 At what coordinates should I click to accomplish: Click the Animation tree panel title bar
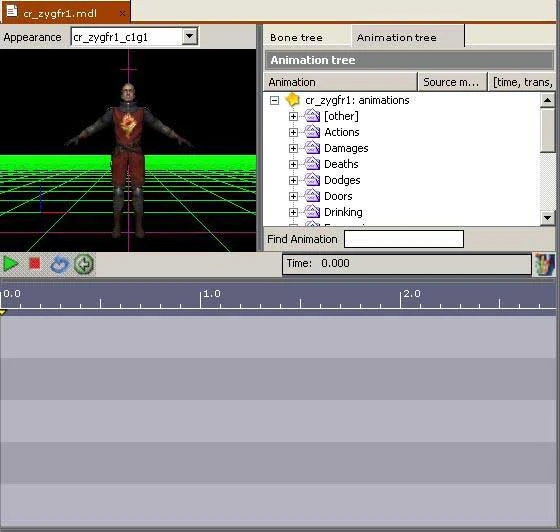[409, 60]
